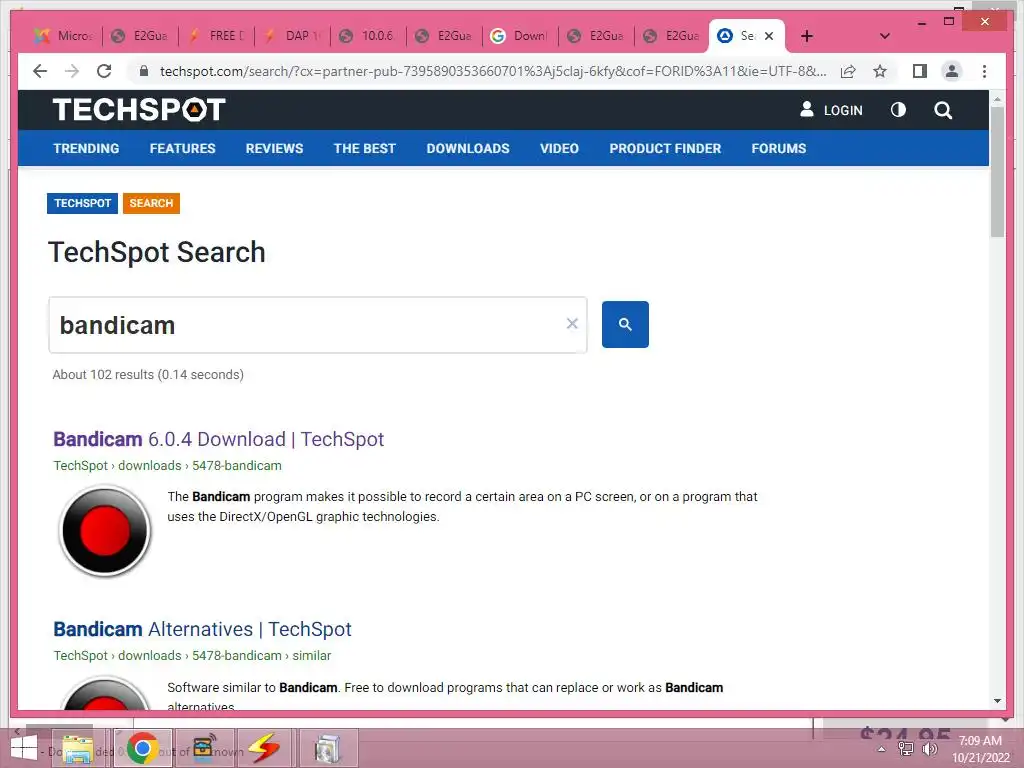Toggle dark mode contrast icon
The width and height of the screenshot is (1024, 768).
click(899, 110)
